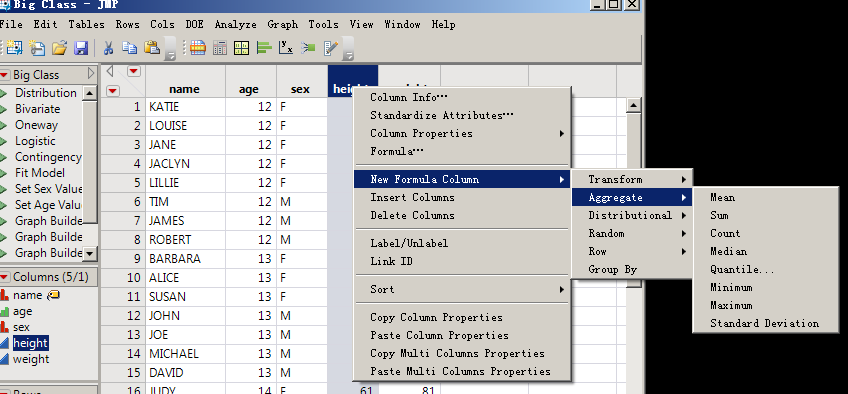Viewport: 848px width, 394px height.
Task: Pick Quantile... from Aggregate submenu
Action: [x=765, y=270]
